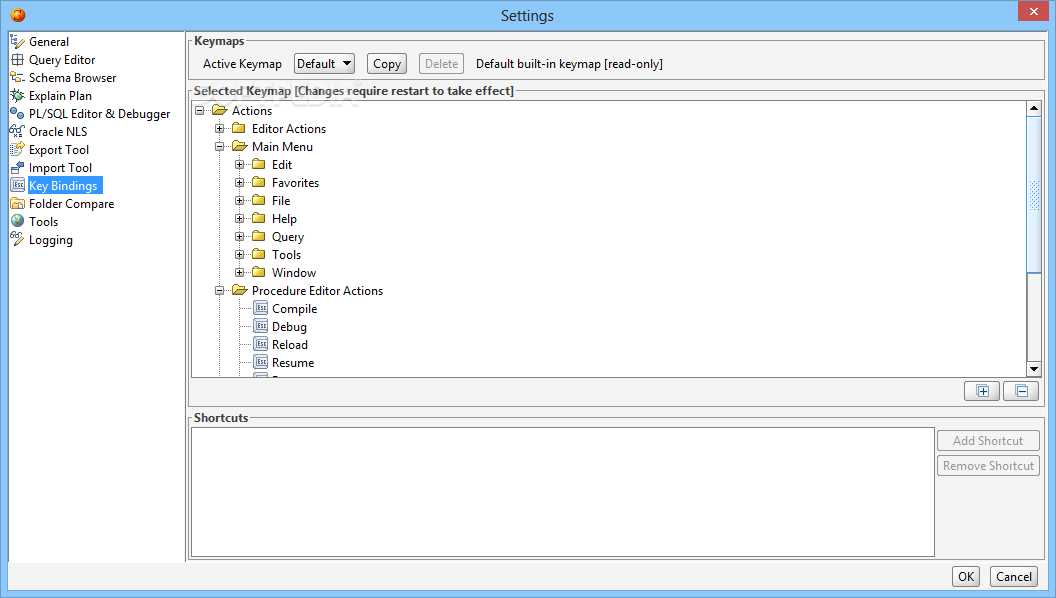This screenshot has height=598, width=1056.
Task: Collapse the Actions root node
Action: (x=200, y=110)
